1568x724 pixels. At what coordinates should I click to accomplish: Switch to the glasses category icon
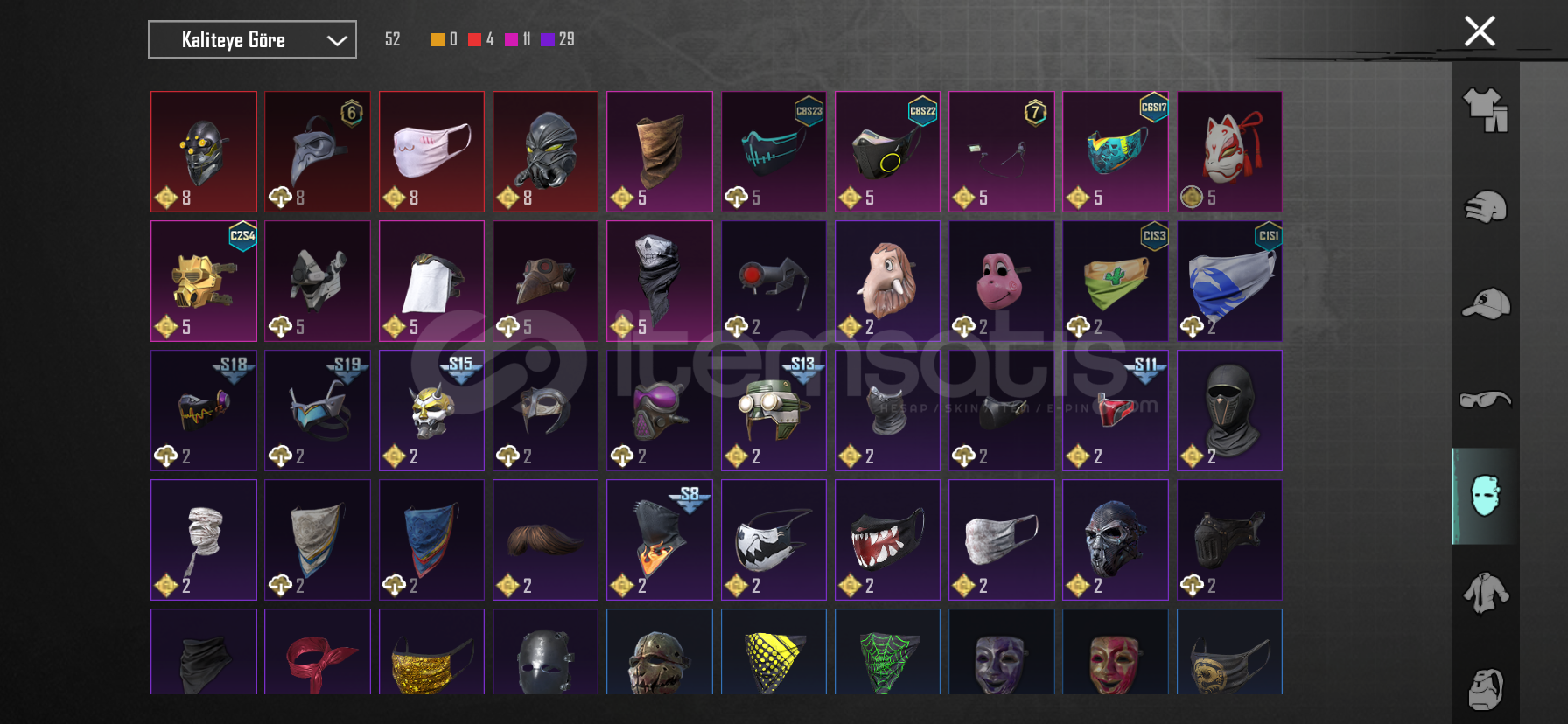tap(1486, 400)
